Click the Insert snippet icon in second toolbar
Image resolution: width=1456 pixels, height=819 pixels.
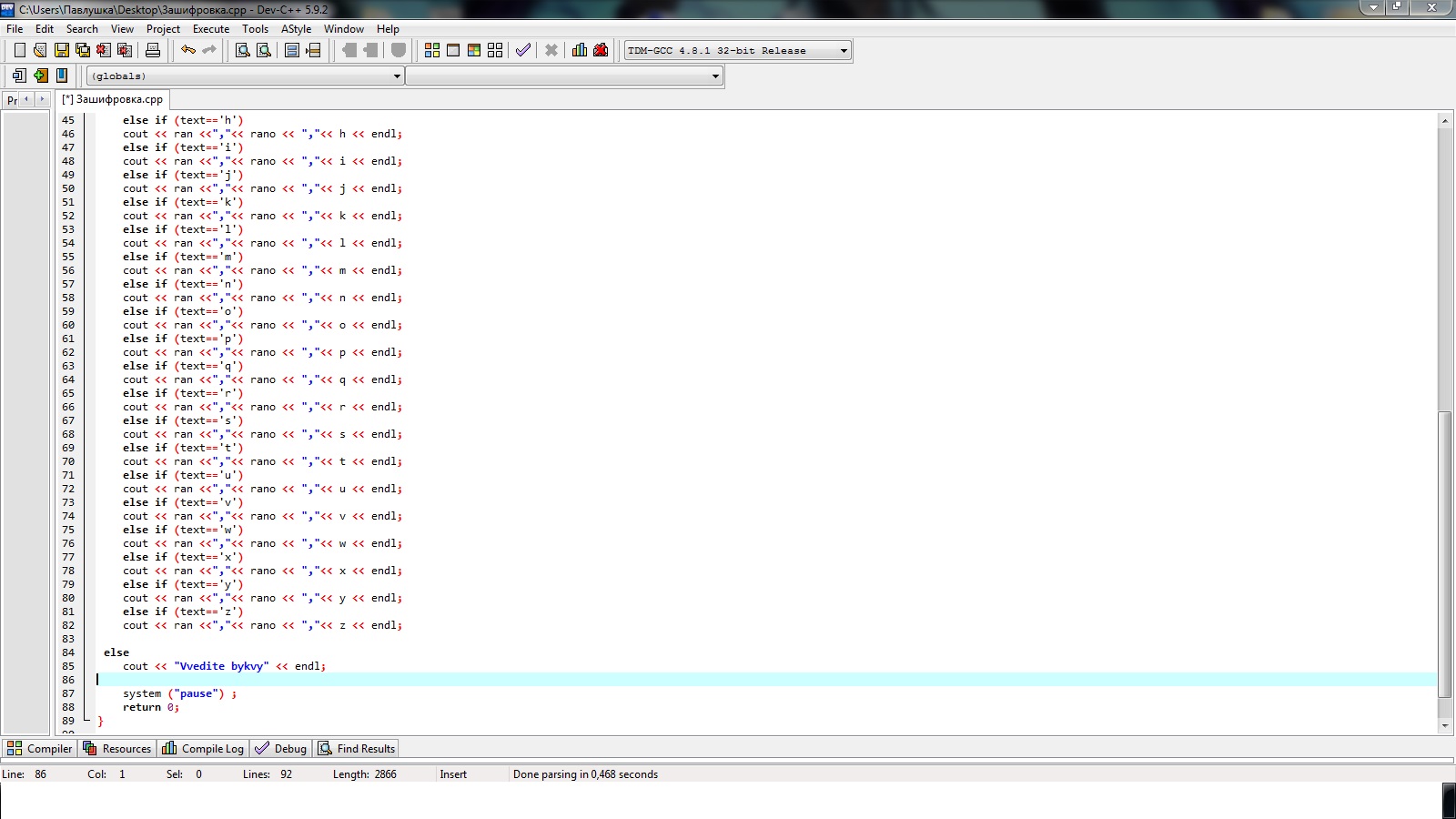tap(20, 76)
